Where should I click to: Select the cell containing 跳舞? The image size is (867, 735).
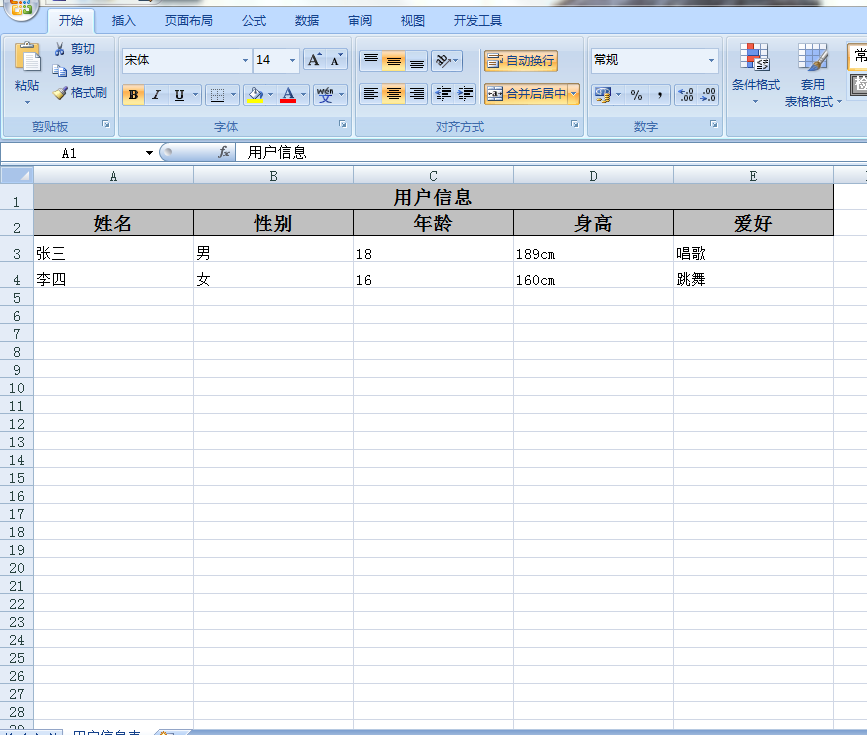coord(753,275)
